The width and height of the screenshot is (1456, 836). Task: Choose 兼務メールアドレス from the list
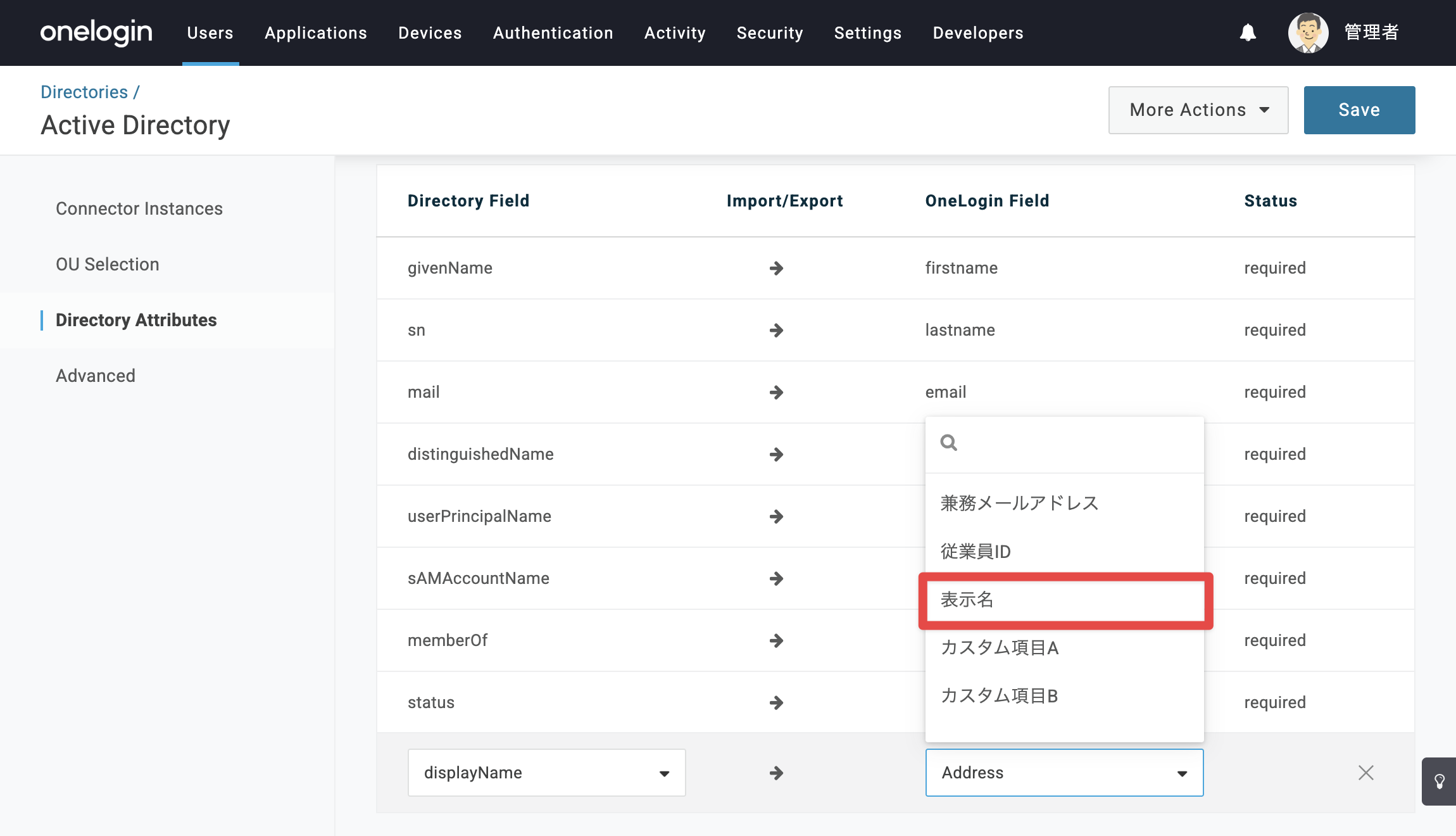[1065, 503]
